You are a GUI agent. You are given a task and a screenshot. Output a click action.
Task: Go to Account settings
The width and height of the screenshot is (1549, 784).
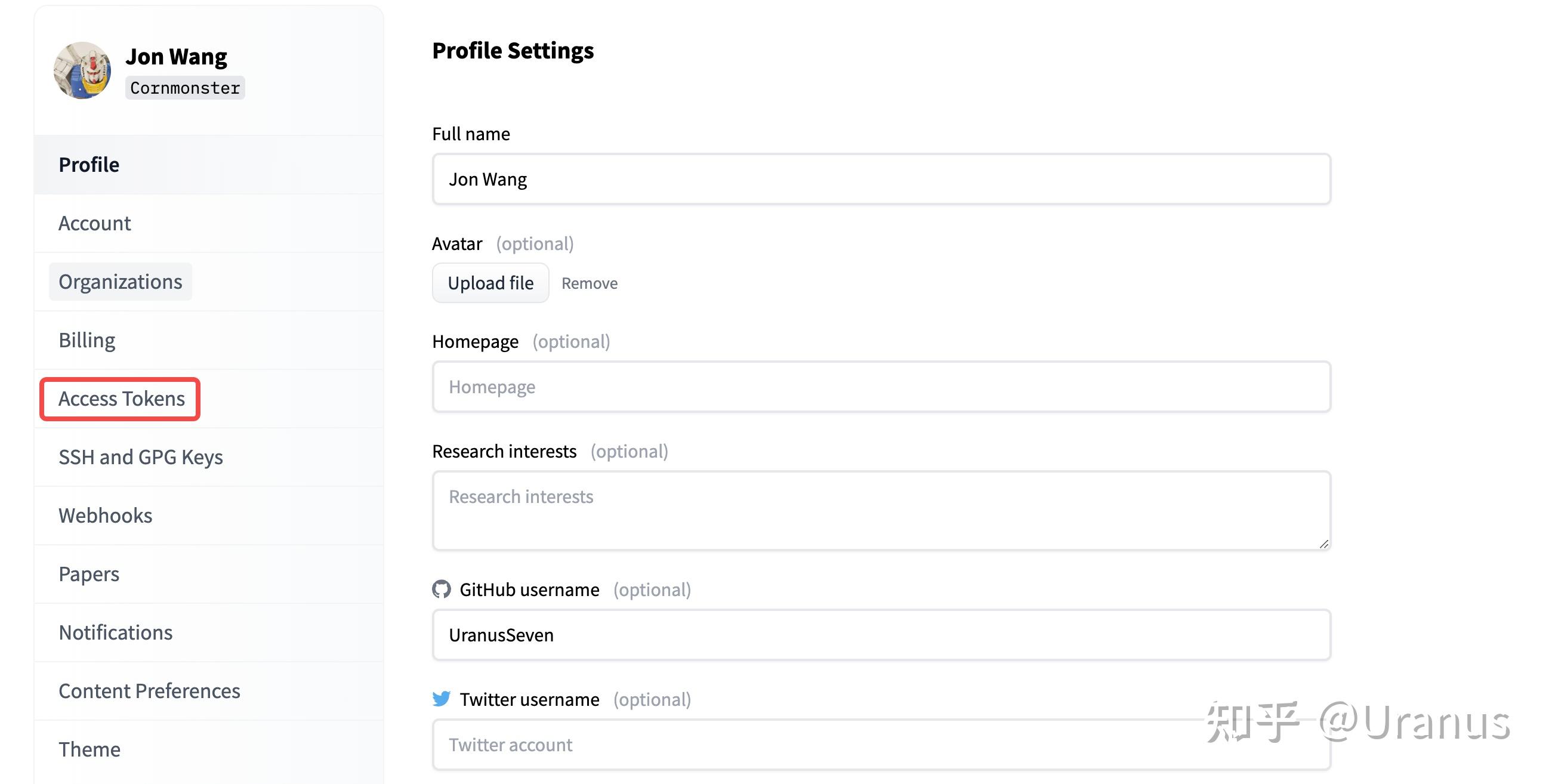[94, 223]
